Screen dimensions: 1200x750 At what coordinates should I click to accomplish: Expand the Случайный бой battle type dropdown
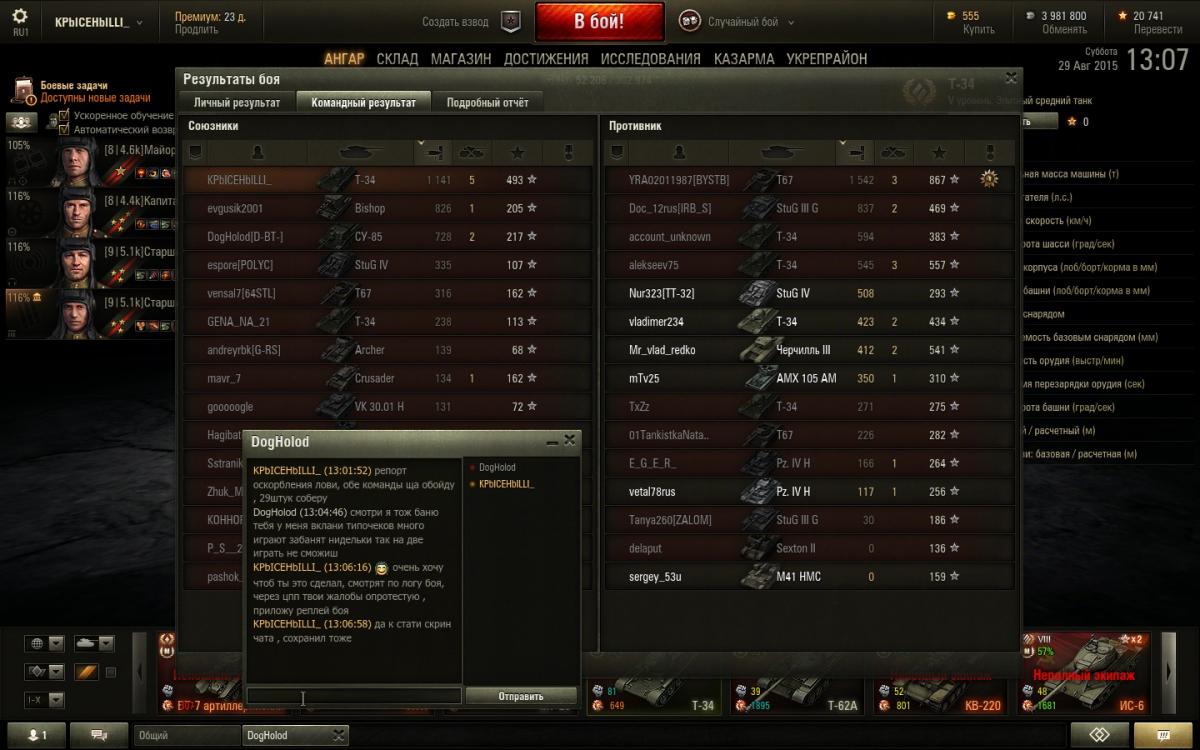792,22
